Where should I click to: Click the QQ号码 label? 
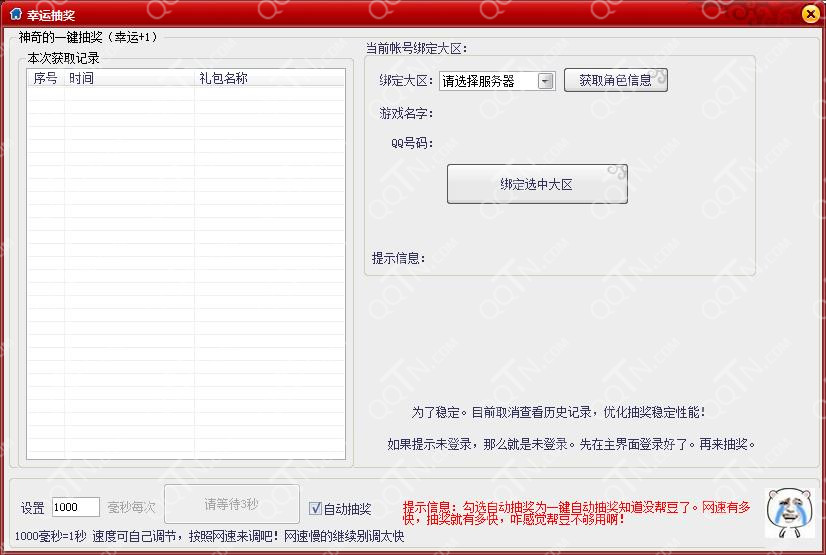click(412, 143)
